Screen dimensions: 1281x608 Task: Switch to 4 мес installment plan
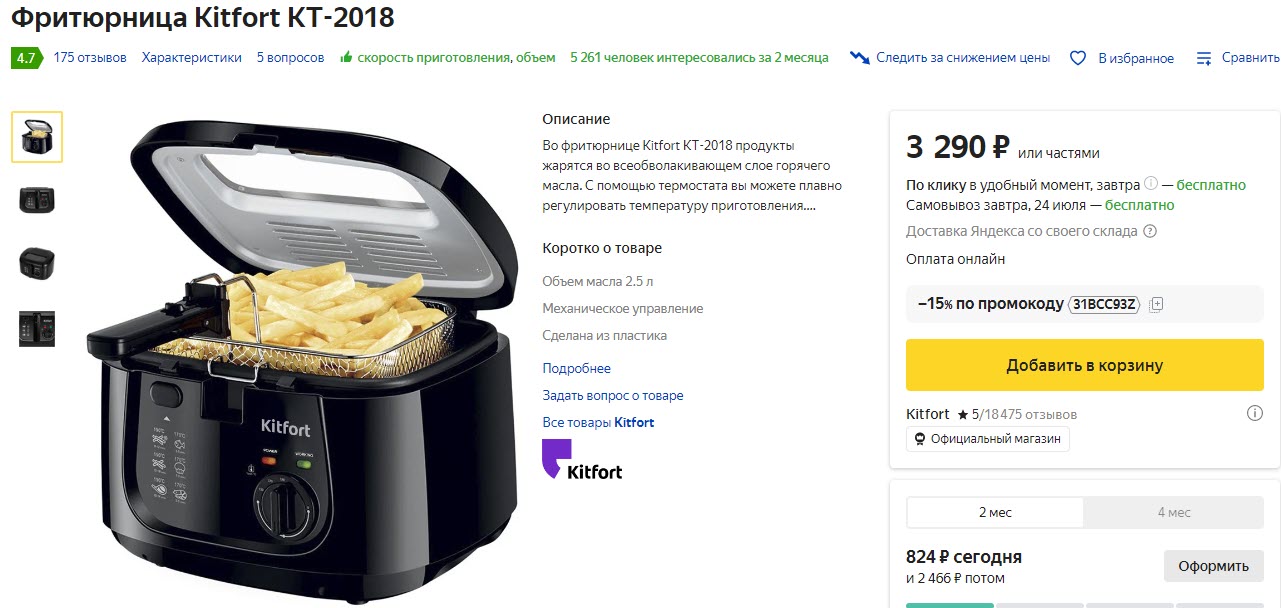point(1174,512)
